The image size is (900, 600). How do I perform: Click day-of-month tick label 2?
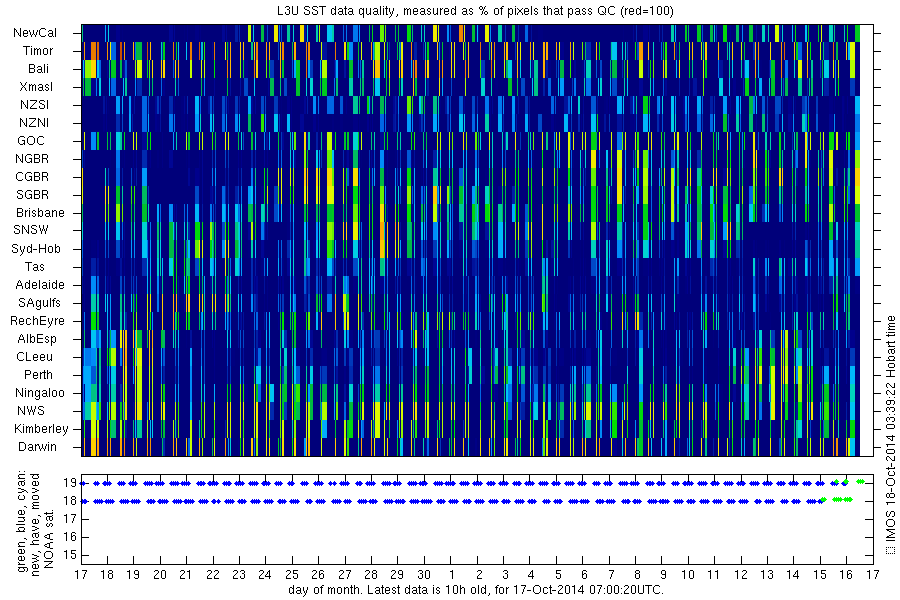tap(479, 575)
